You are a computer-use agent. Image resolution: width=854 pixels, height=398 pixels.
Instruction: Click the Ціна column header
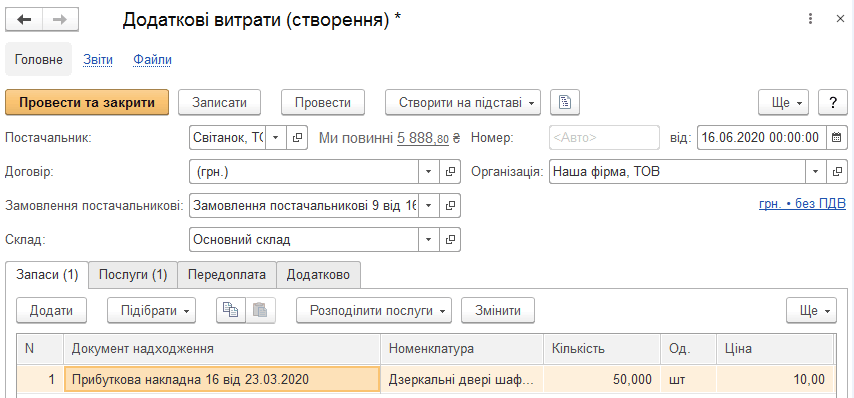pos(775,349)
